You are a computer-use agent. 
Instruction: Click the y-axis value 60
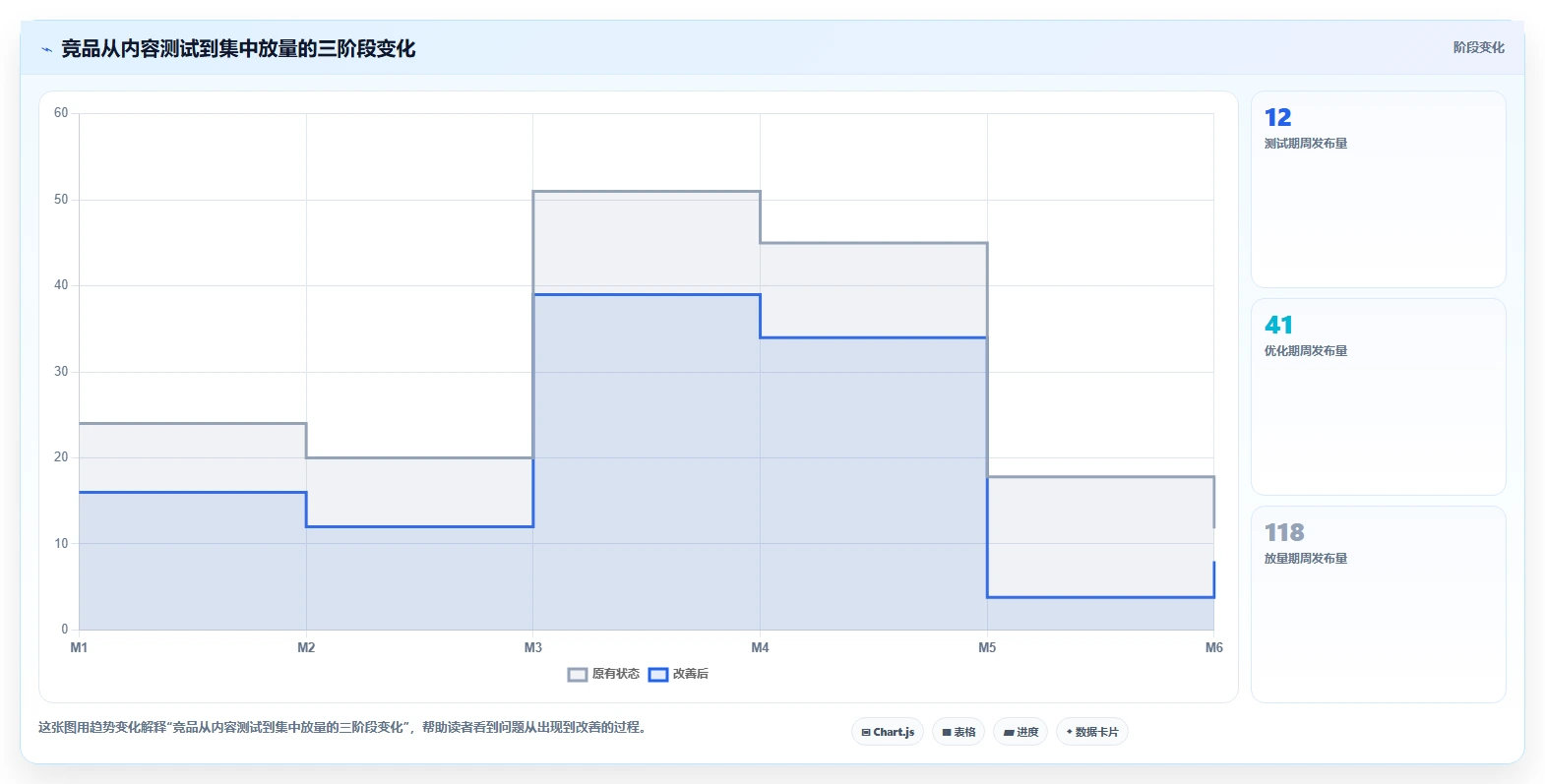click(61, 113)
